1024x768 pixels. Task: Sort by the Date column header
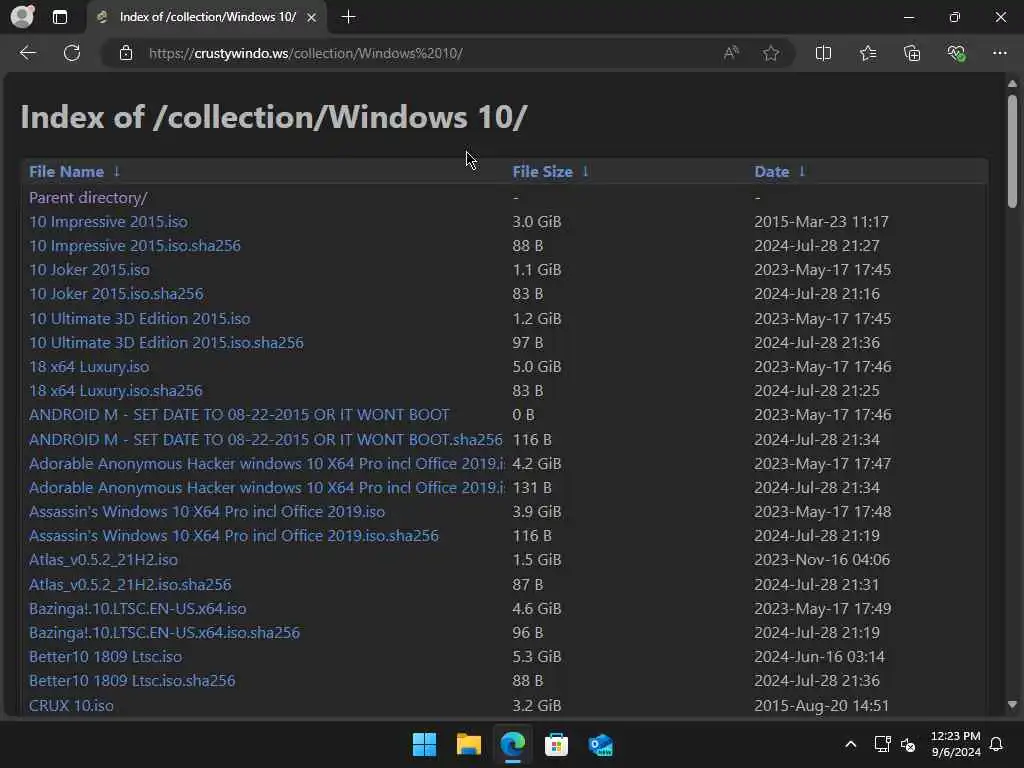[x=771, y=172]
